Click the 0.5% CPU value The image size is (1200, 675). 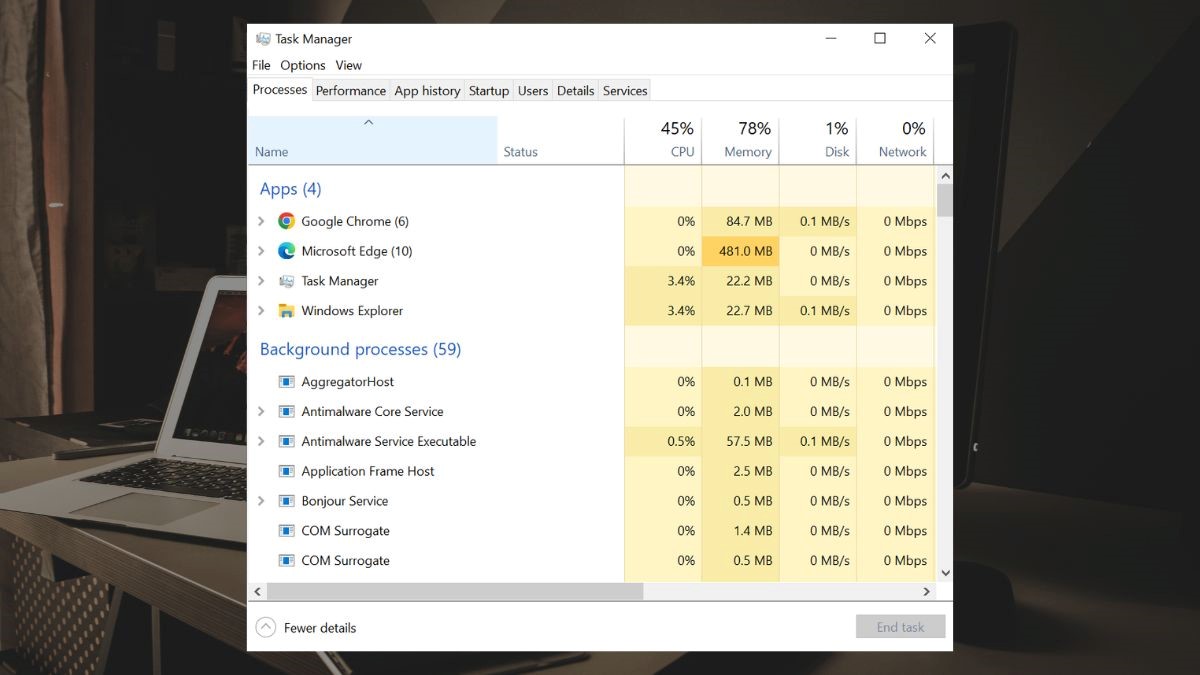click(681, 441)
